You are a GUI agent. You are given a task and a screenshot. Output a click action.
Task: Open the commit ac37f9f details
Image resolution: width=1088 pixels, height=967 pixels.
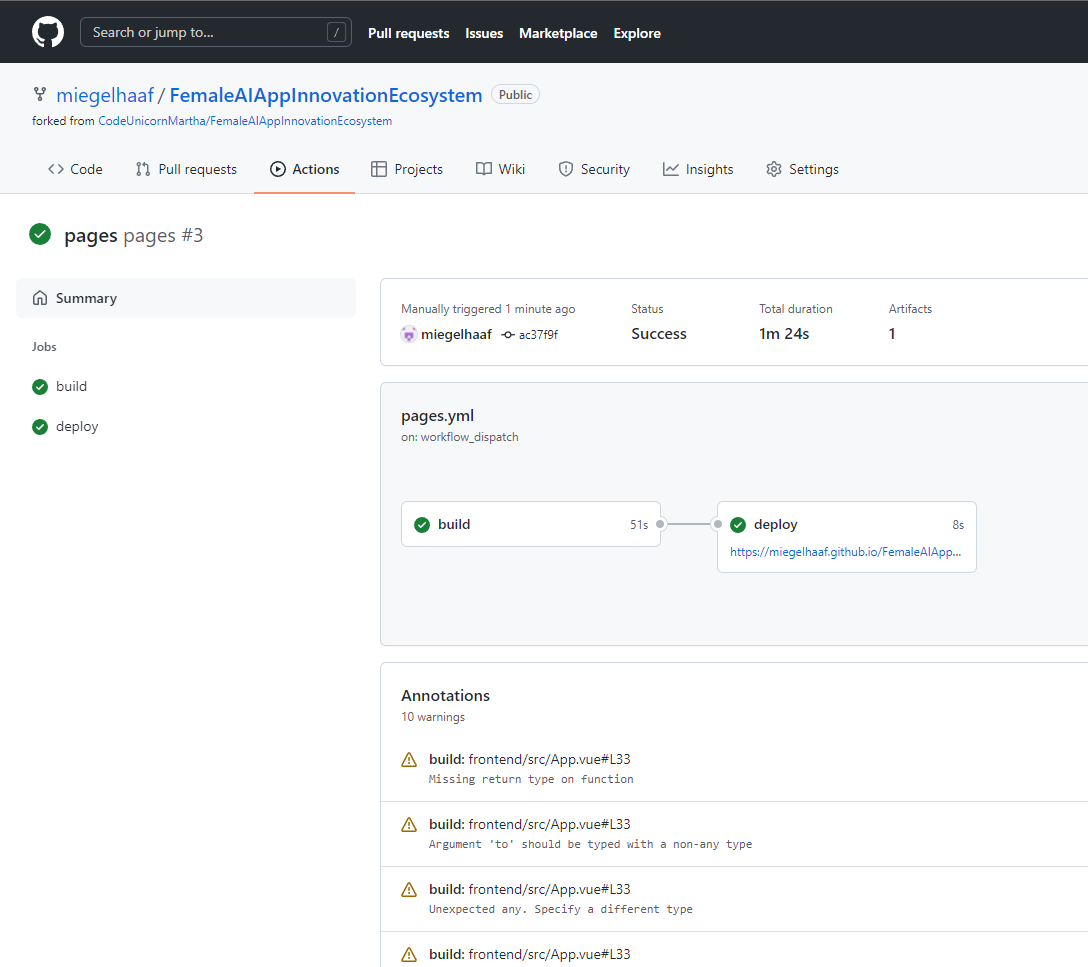[537, 335]
